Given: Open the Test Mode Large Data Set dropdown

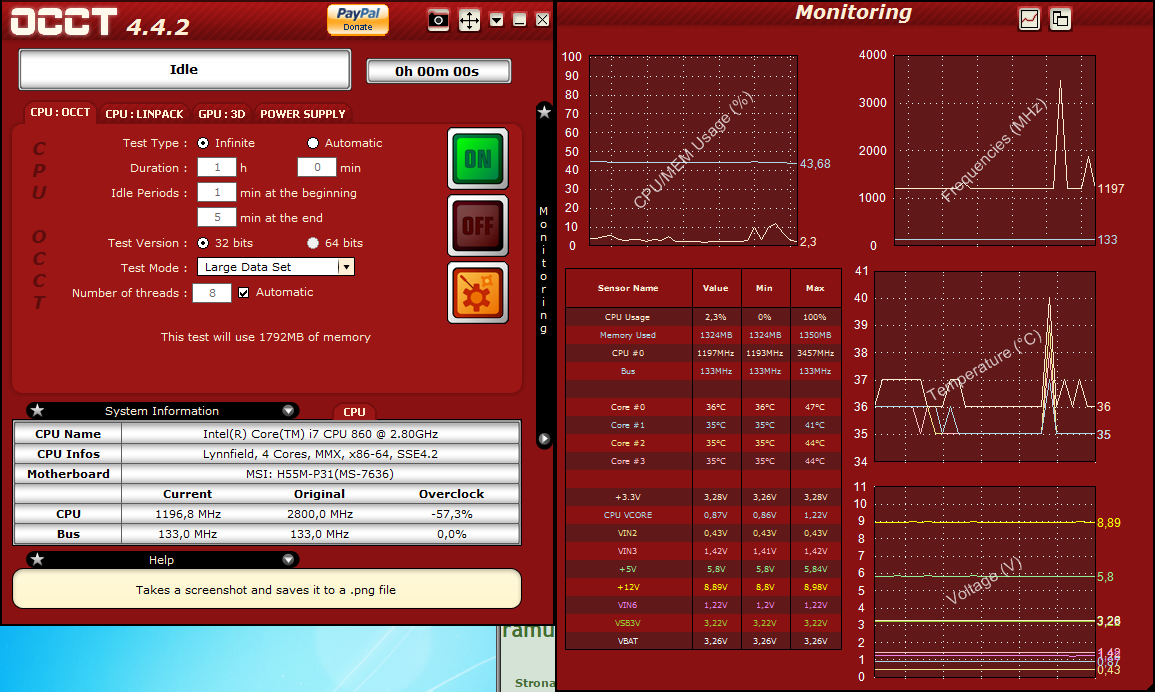Looking at the screenshot, I should coord(275,267).
